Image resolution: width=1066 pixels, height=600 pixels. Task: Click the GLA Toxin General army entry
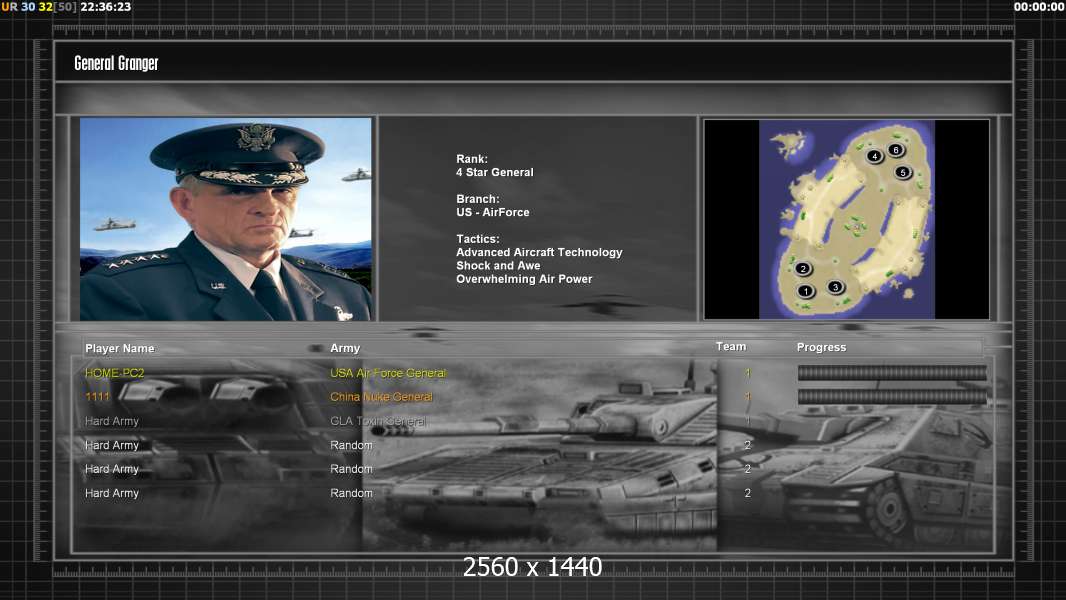378,421
